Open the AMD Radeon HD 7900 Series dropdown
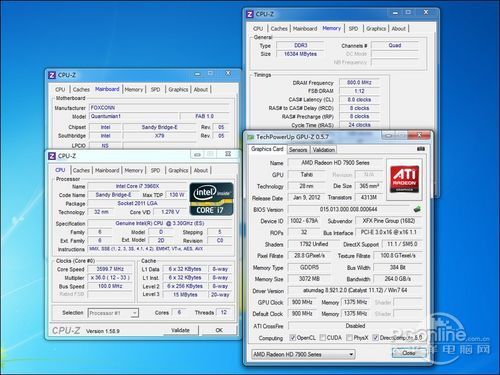 (x=303, y=354)
